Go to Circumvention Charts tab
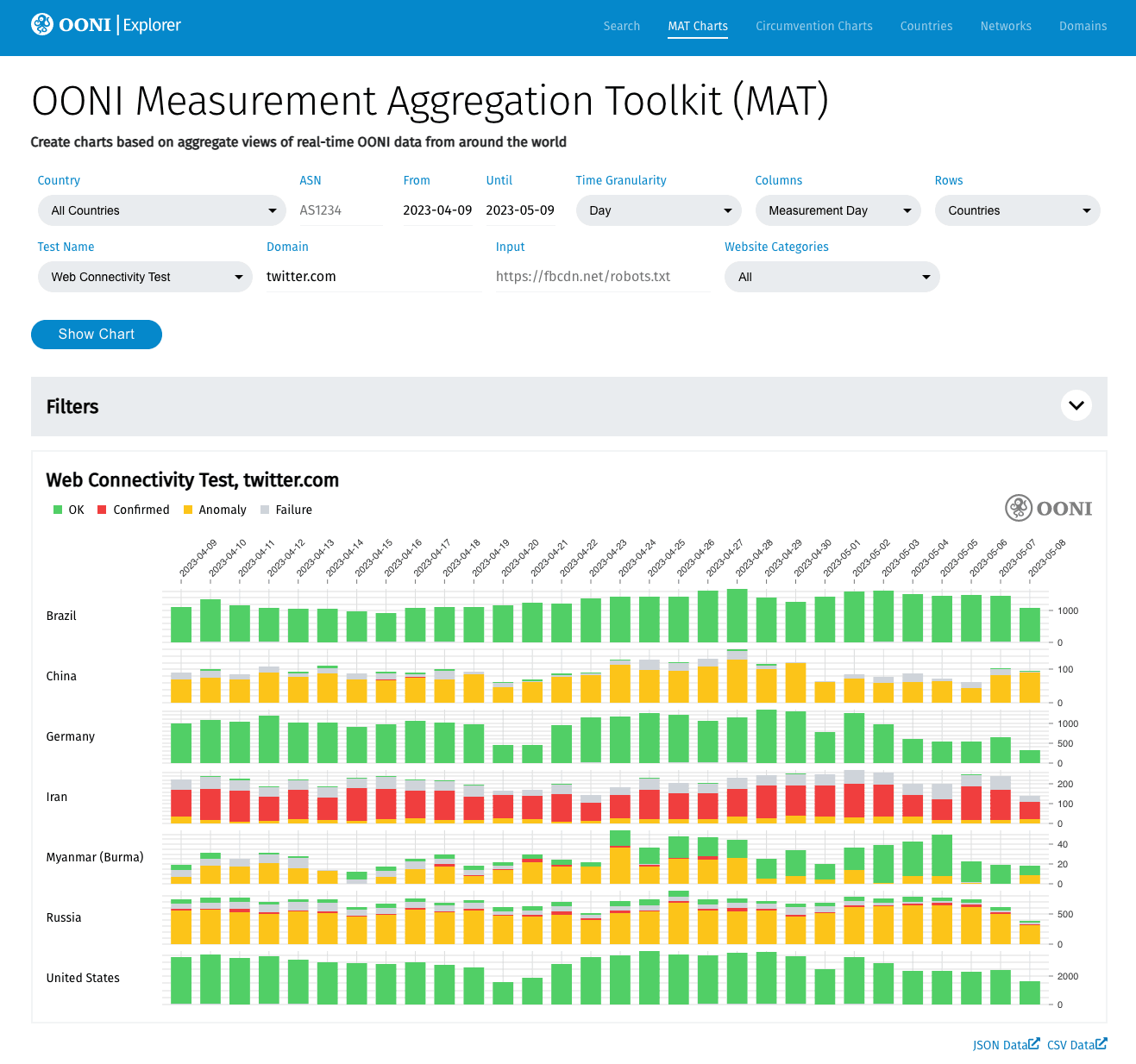Viewport: 1136px width, 1064px height. point(813,26)
